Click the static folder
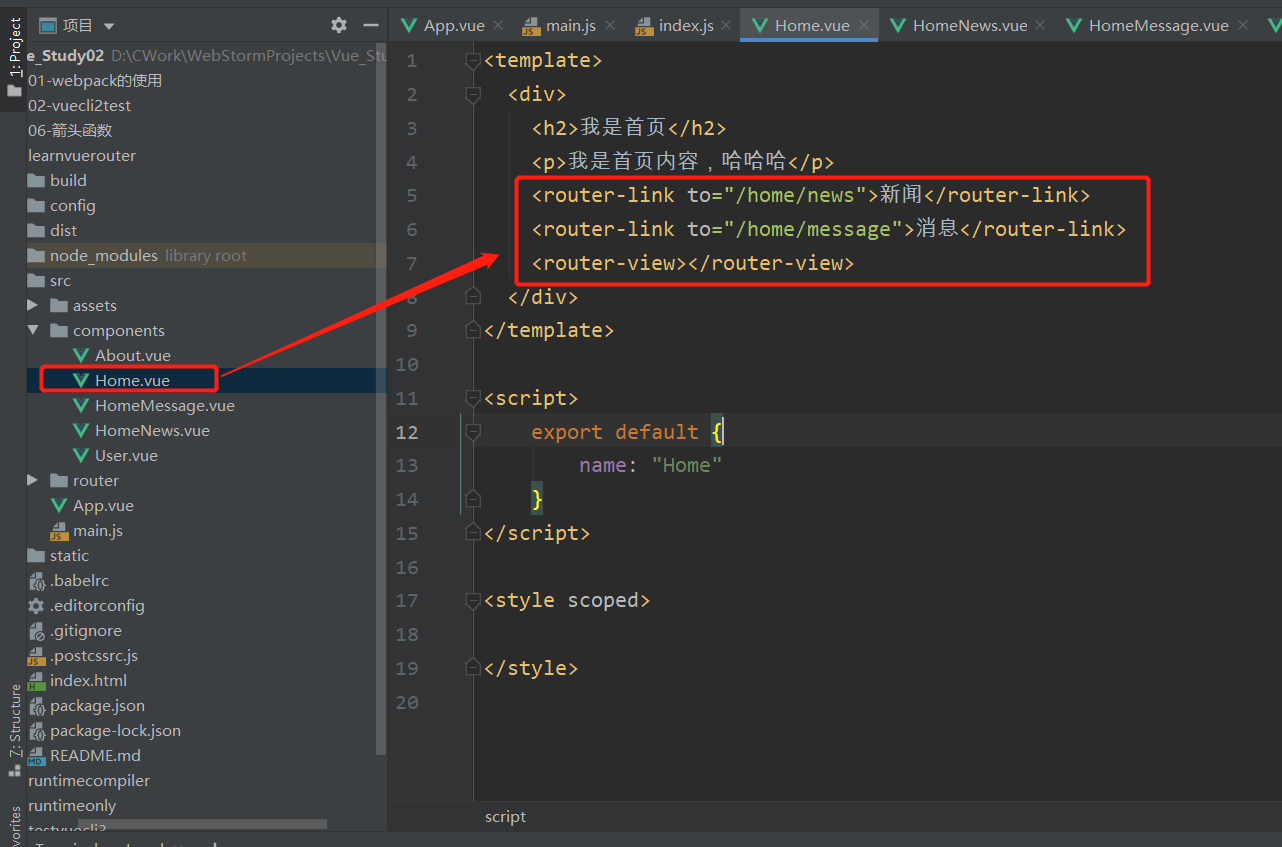 [x=69, y=555]
